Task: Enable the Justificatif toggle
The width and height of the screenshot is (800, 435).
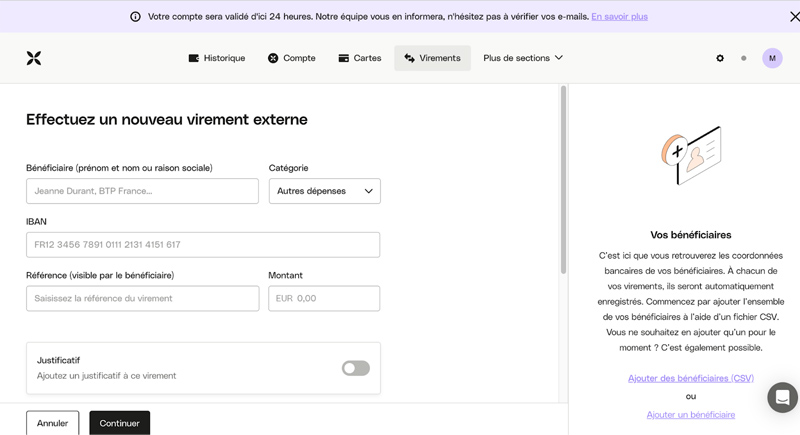Action: pos(356,368)
